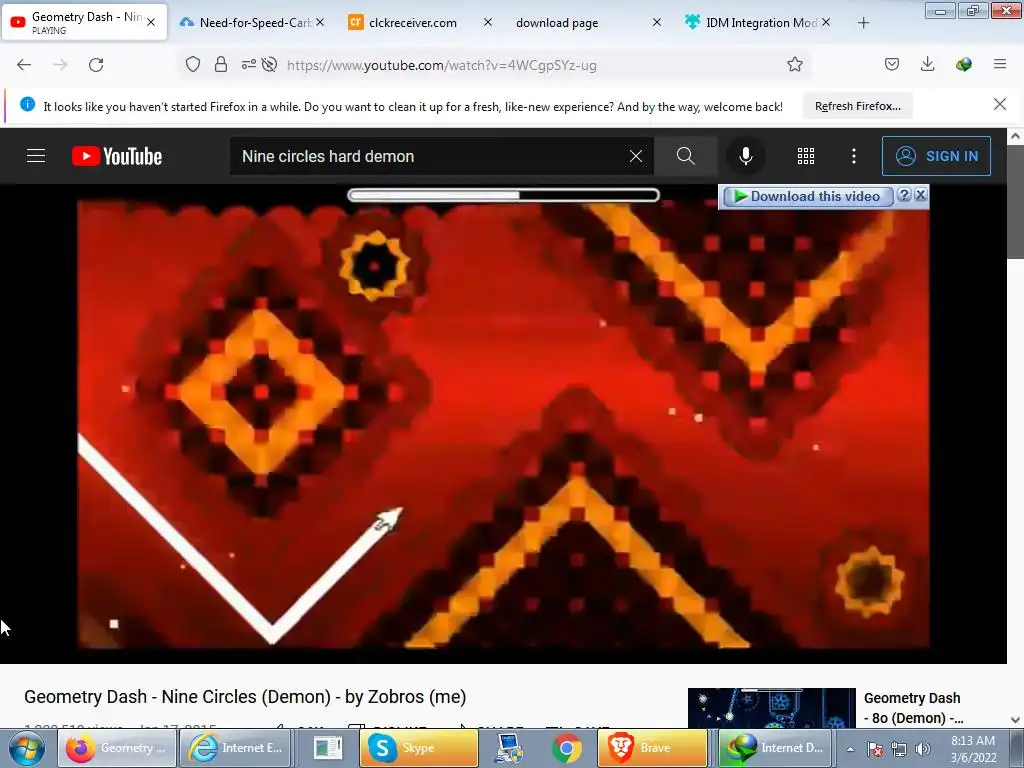The image size is (1024, 768).
Task: Open YouTube settings three-dot menu
Action: click(854, 156)
